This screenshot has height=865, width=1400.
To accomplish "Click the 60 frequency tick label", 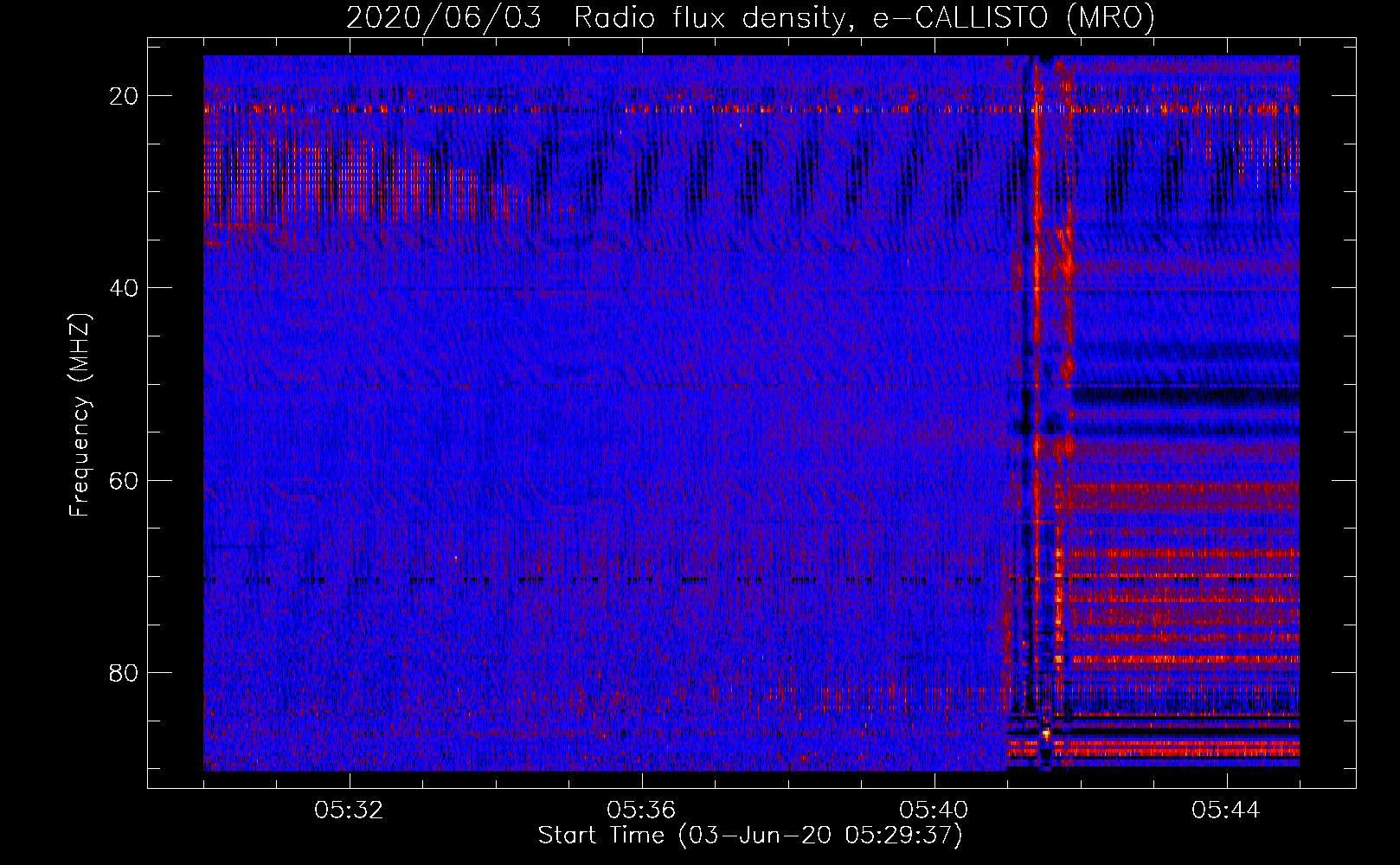I will coord(125,480).
